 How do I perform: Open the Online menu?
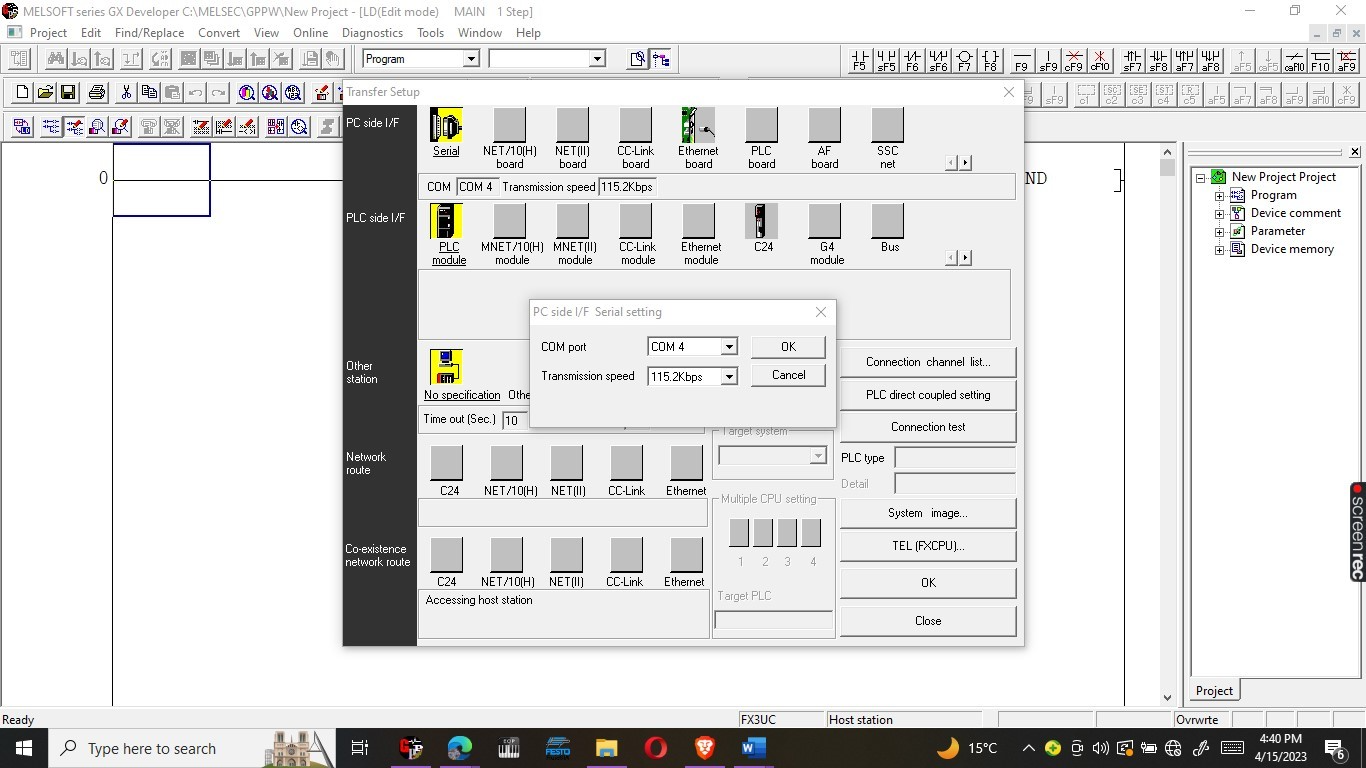coord(311,33)
